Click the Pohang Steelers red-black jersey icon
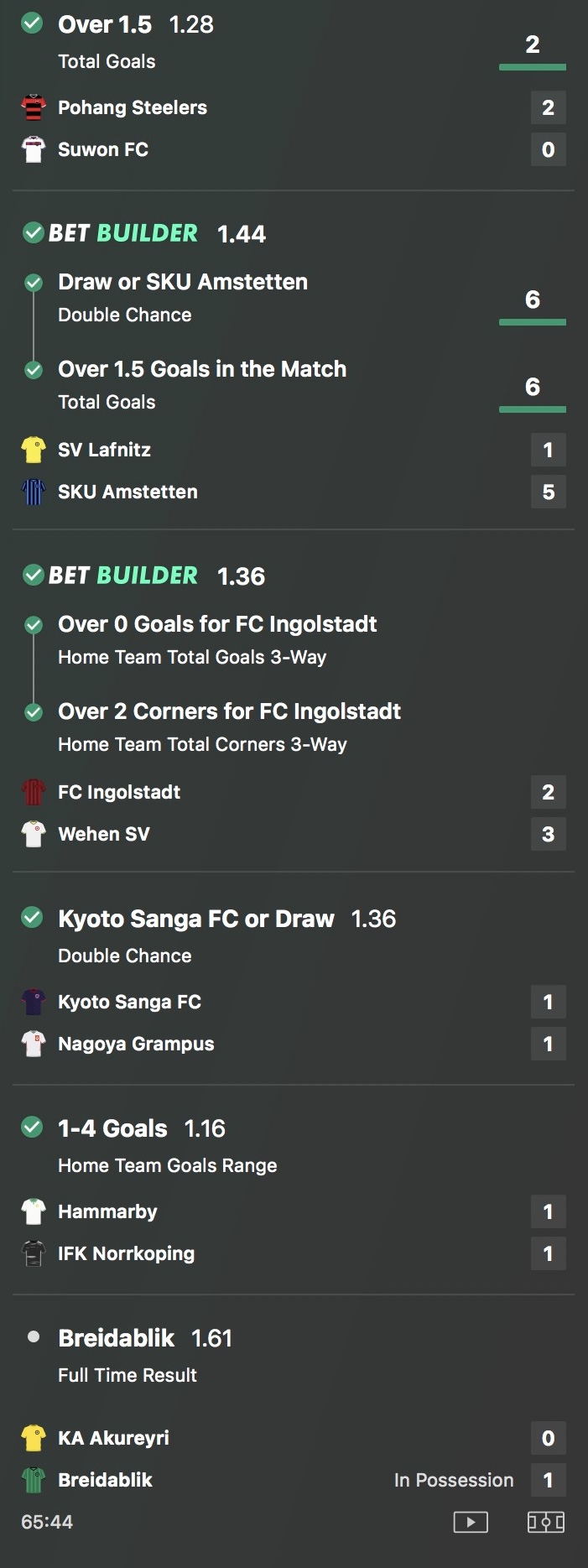 pos(34,107)
